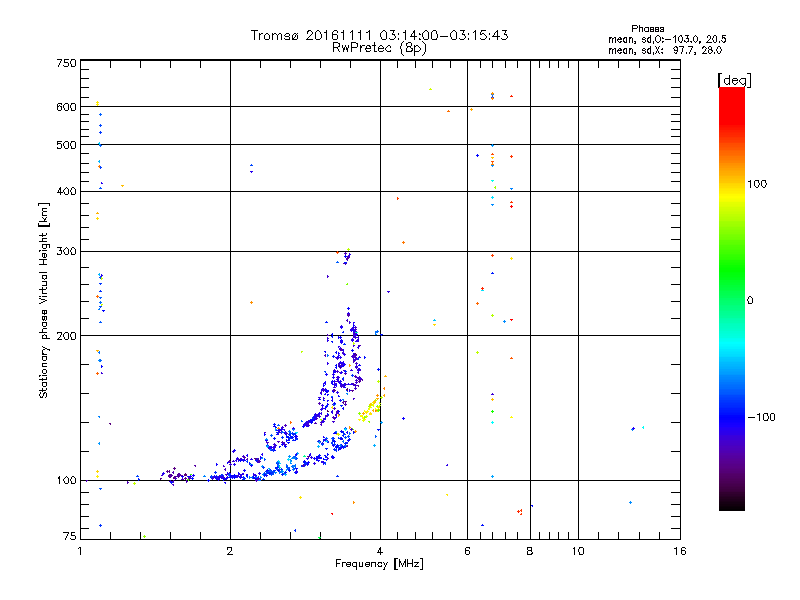Click the y-axis tick label "500"
The image size is (800, 600).
tap(66, 145)
